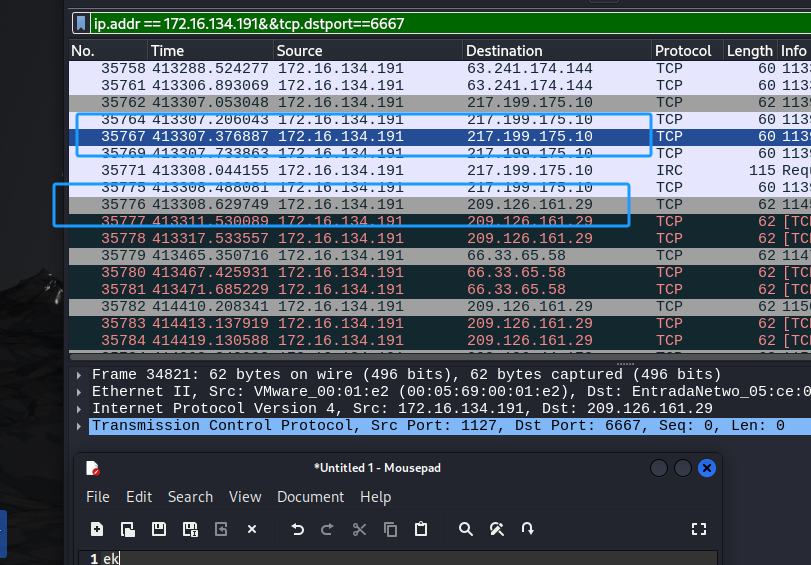Click Mousepad Paste clipboard icon
The height and width of the screenshot is (565, 811).
click(421, 529)
